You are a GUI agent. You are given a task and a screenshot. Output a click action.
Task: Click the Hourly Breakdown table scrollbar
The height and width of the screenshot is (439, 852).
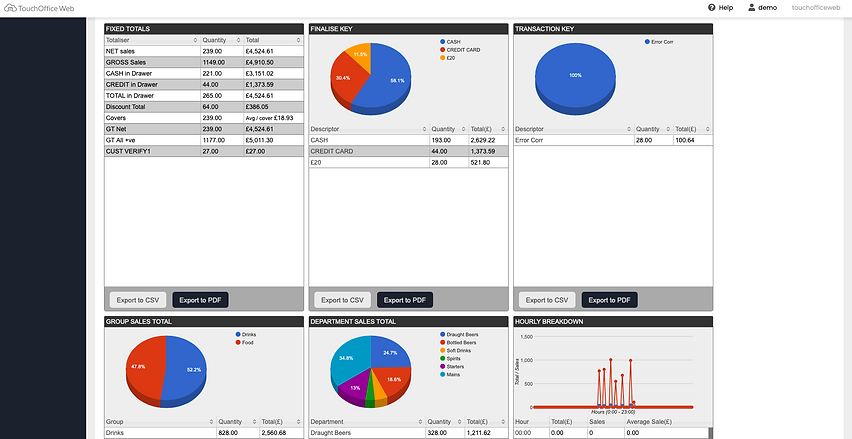[710, 433]
